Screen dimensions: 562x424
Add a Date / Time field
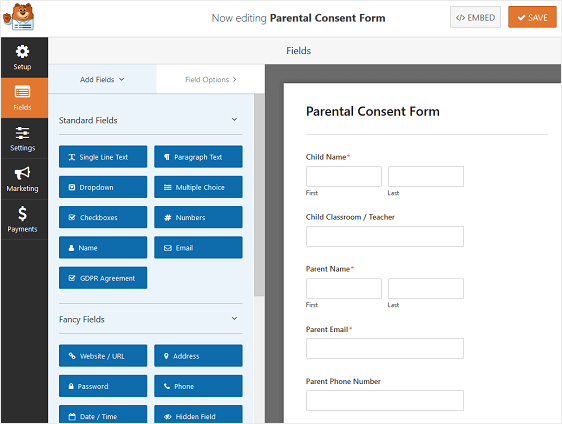[x=103, y=414]
